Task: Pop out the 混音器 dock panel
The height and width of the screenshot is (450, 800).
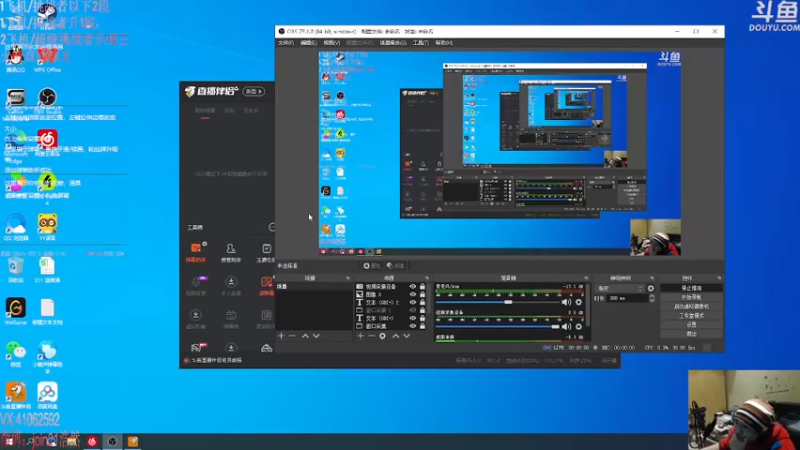Action: pos(586,278)
